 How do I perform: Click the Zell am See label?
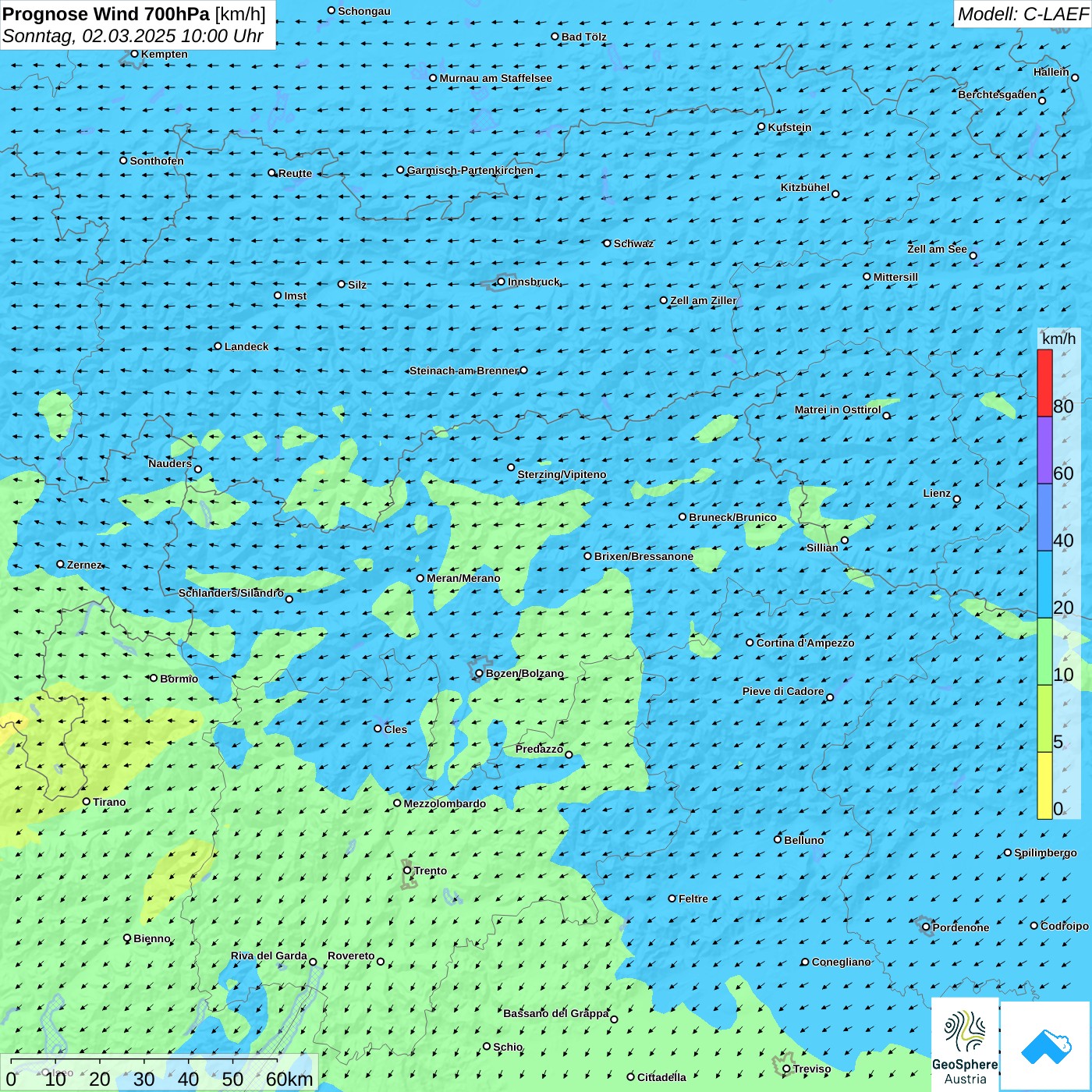(937, 249)
